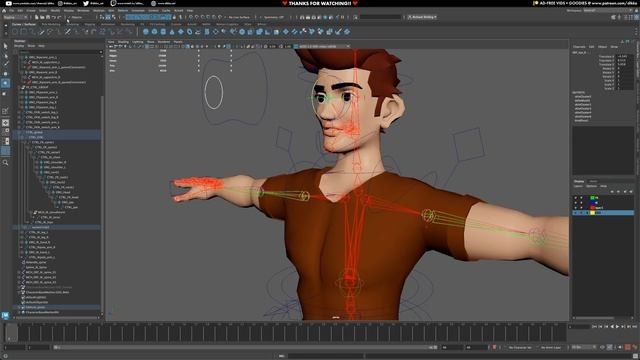Click the Maya logo icon at bottom-left
This screenshot has width=640, height=360.
[x=5, y=316]
